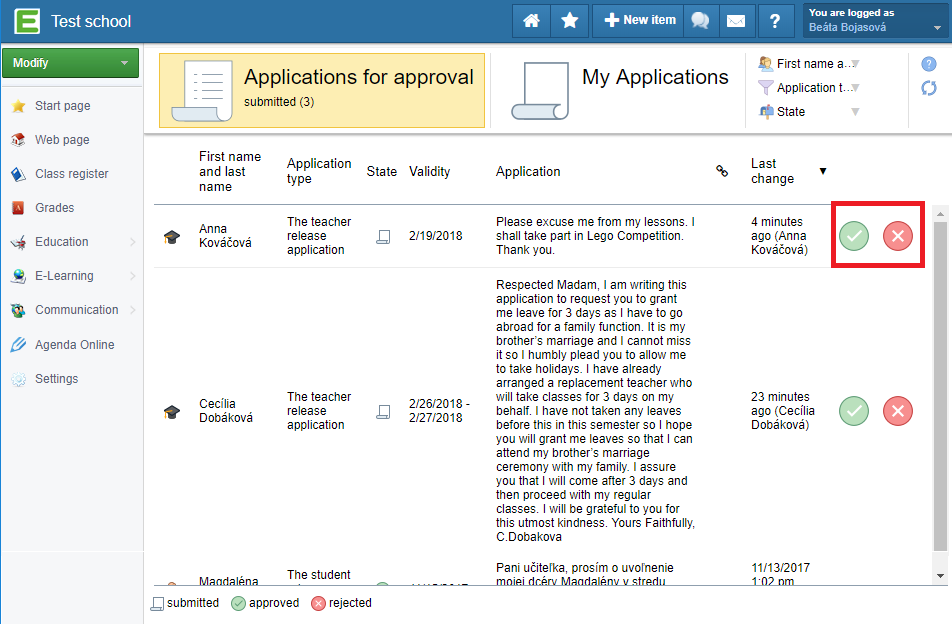Click the graduation cap icon for Cecília Dobáková
The width and height of the screenshot is (952, 624).
coord(172,412)
